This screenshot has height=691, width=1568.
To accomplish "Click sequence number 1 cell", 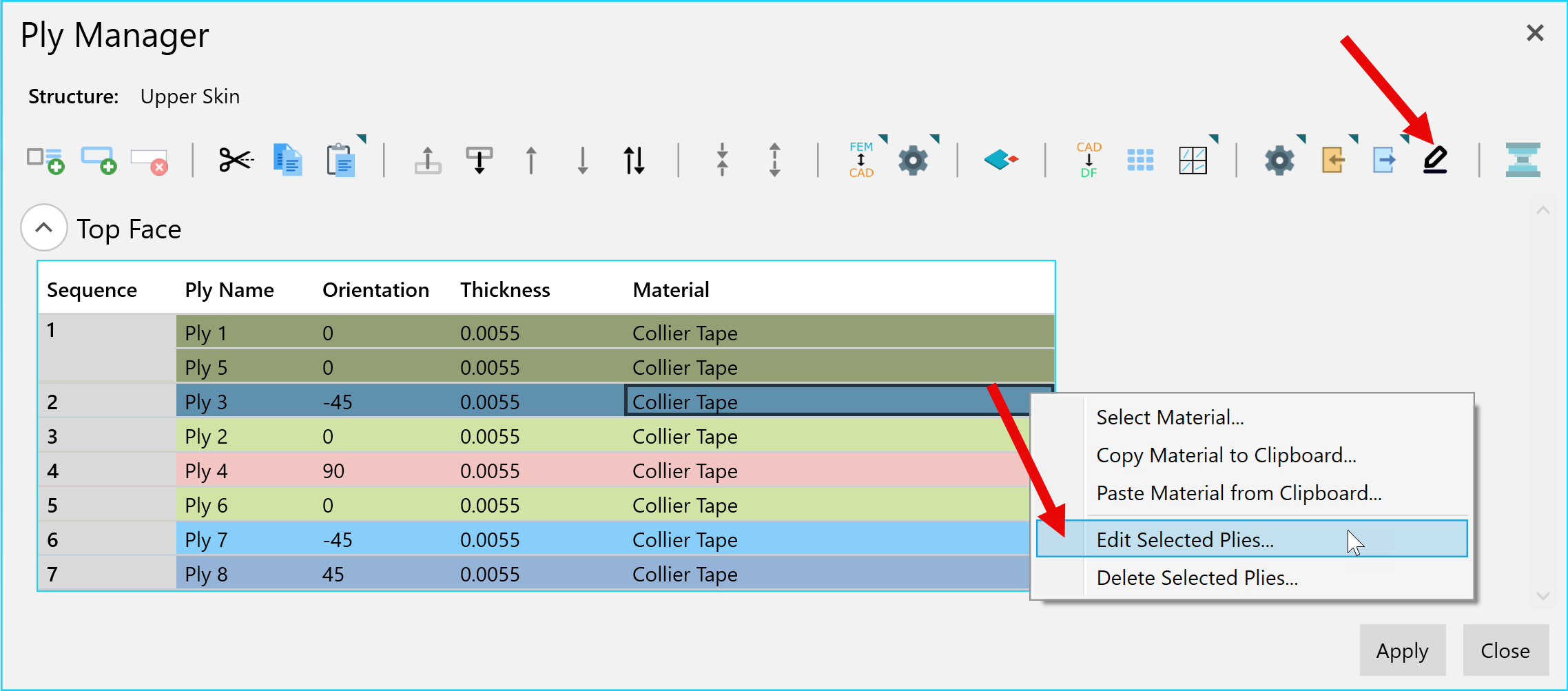I will click(x=107, y=349).
